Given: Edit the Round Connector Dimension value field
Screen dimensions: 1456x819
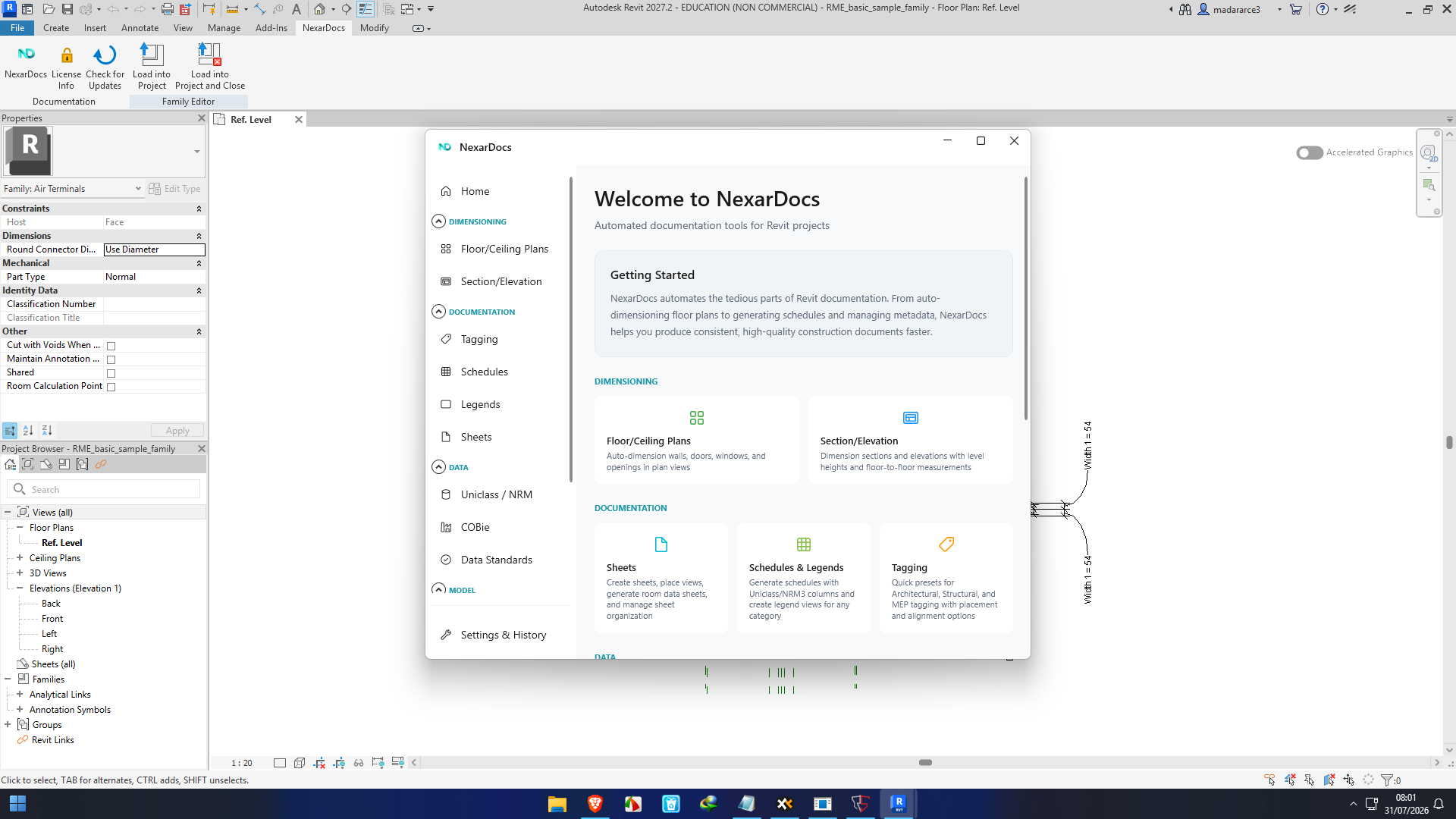Looking at the screenshot, I should 155,249.
